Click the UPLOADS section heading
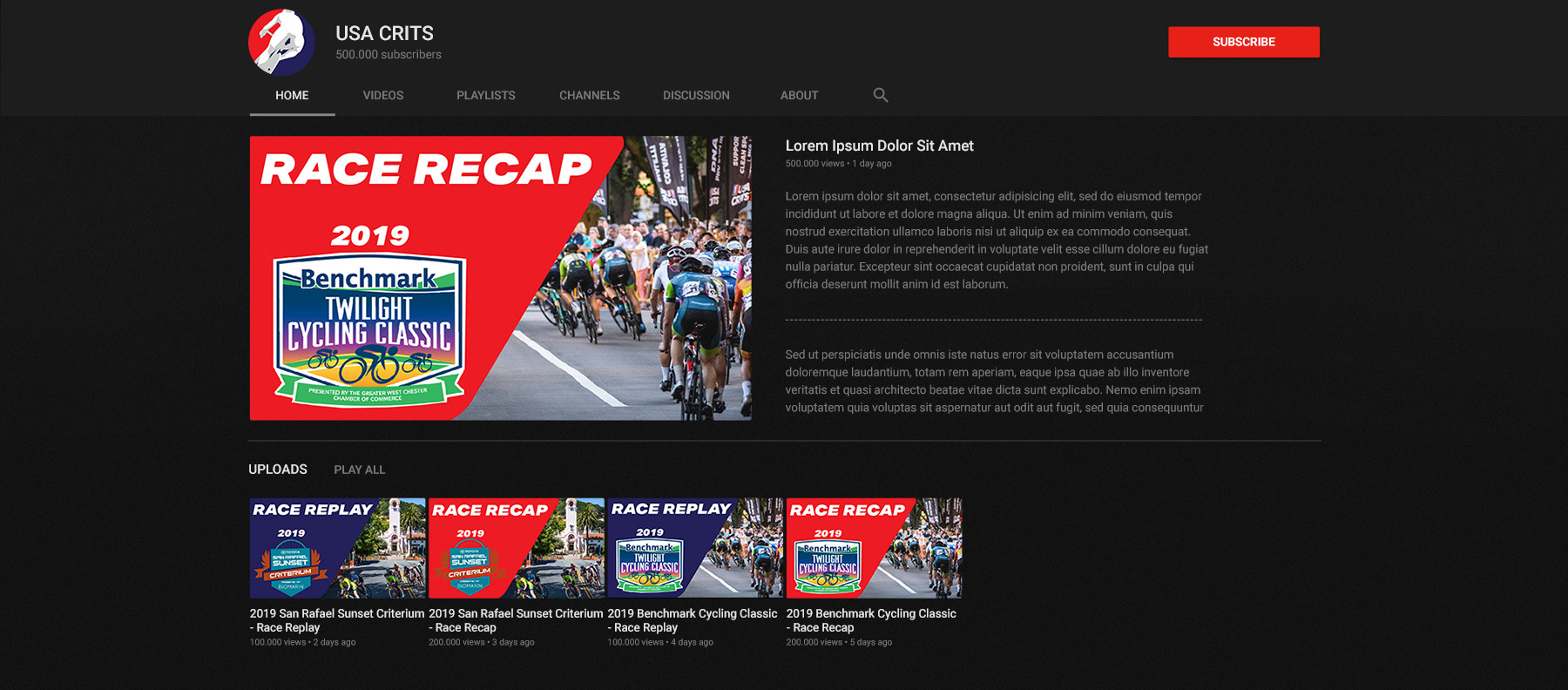Image resolution: width=1568 pixels, height=690 pixels. [x=278, y=470]
